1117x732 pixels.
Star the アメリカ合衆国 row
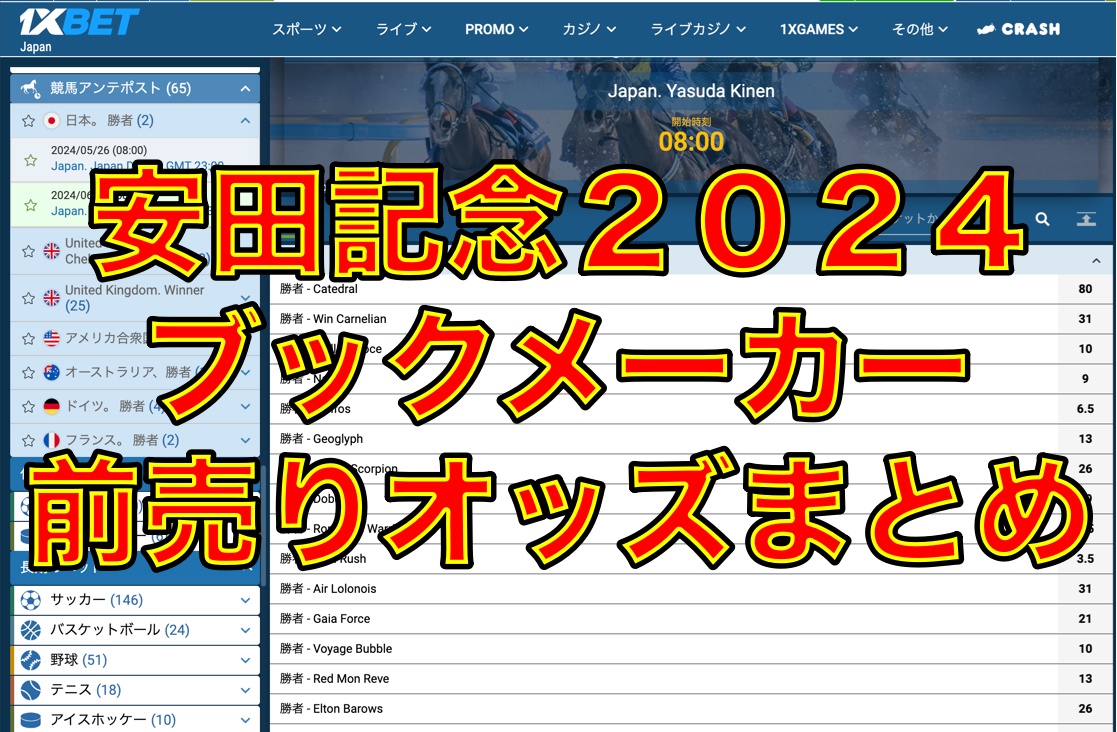pyautogui.click(x=28, y=339)
